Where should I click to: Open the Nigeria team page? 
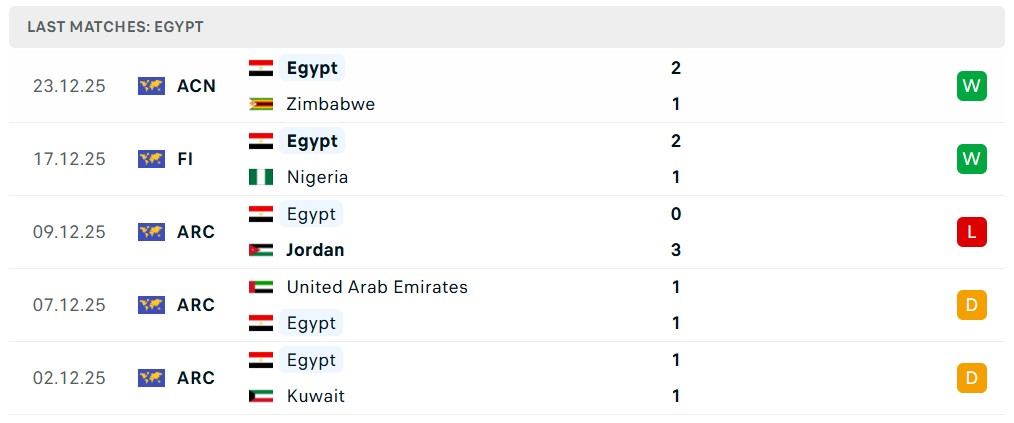click(317, 177)
